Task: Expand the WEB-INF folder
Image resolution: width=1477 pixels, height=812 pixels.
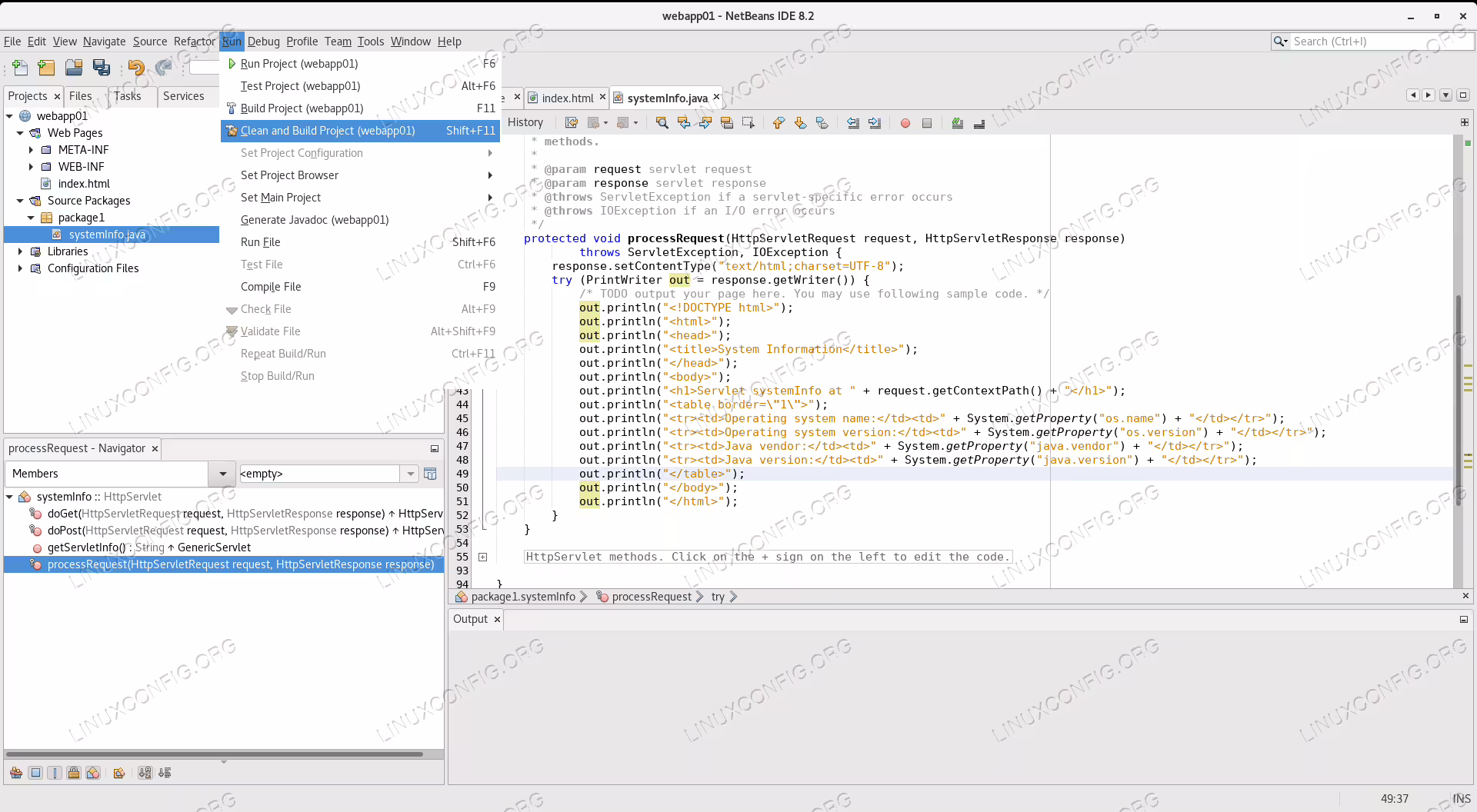Action: [x=31, y=167]
